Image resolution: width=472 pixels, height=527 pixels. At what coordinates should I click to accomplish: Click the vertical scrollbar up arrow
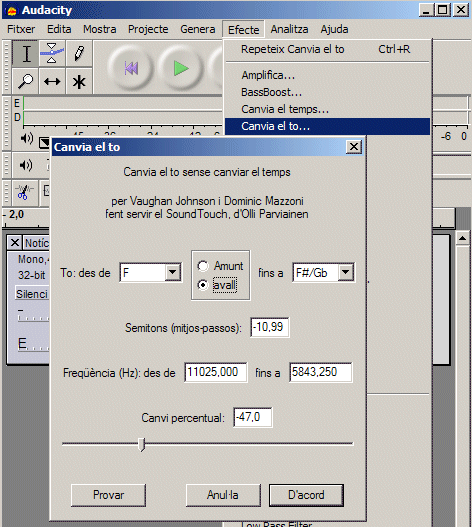(463, 239)
